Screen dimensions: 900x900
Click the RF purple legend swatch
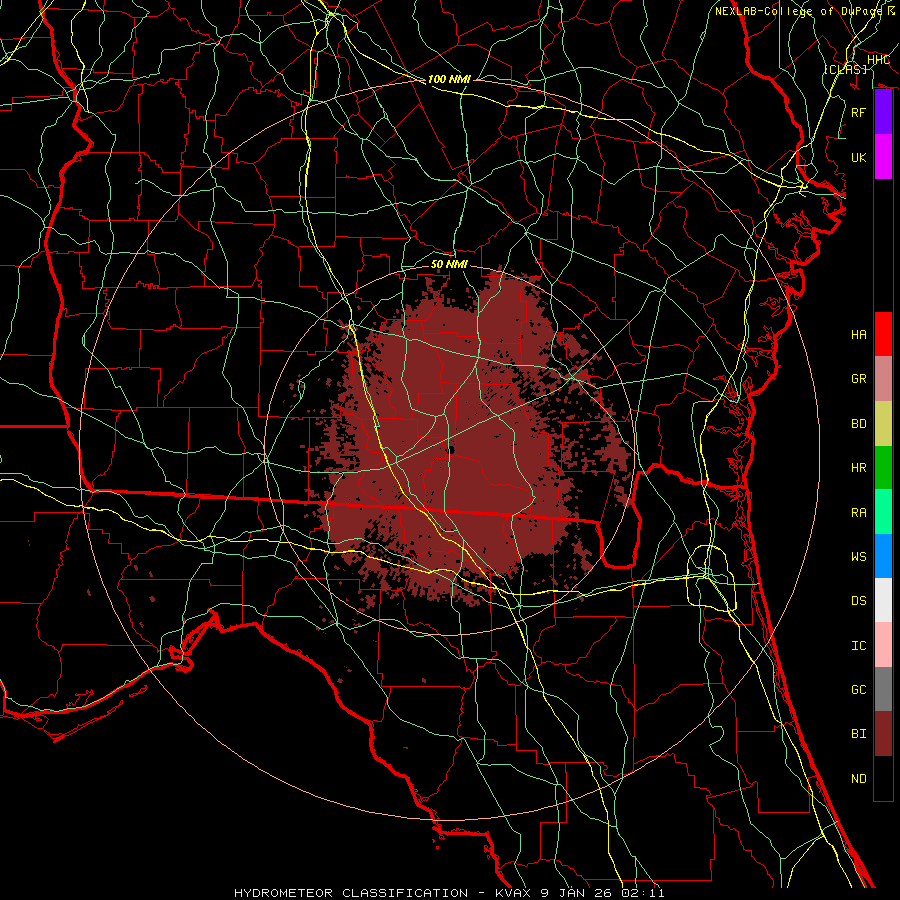(883, 112)
